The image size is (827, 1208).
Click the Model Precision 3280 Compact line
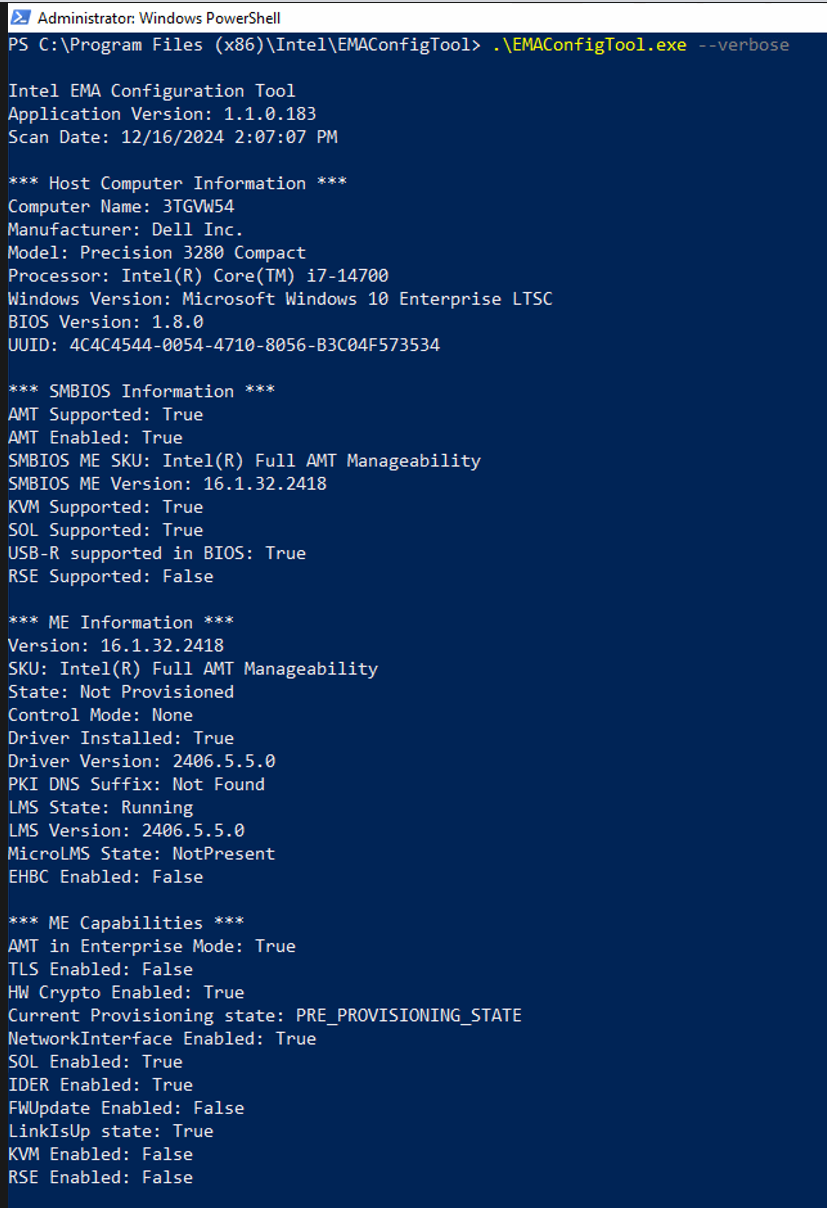pos(157,253)
